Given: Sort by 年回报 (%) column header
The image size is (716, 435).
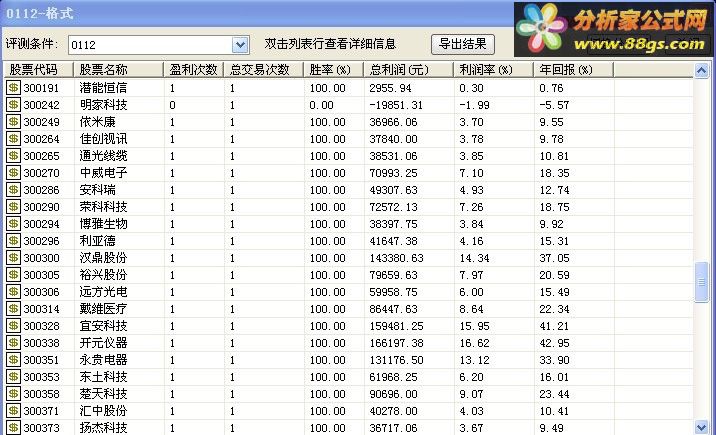Looking at the screenshot, I should pos(574,69).
